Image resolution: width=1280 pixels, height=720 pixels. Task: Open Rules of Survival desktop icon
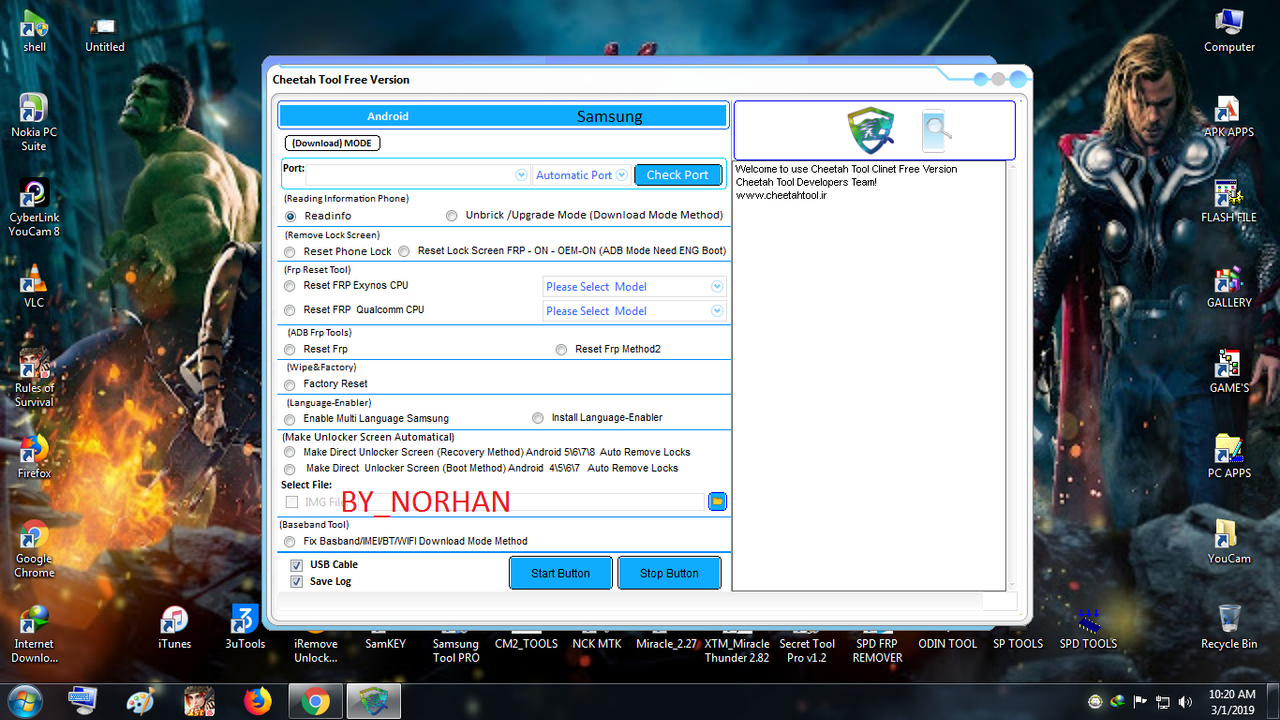click(x=34, y=378)
